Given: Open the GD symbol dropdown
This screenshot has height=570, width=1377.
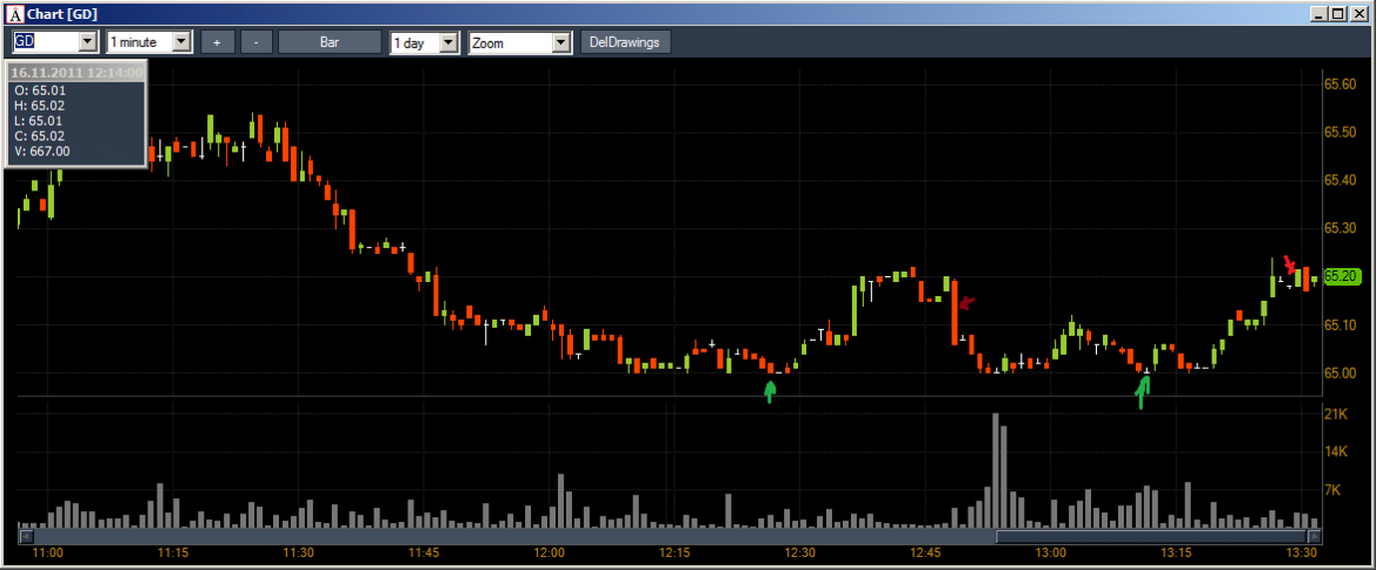Looking at the screenshot, I should (87, 42).
